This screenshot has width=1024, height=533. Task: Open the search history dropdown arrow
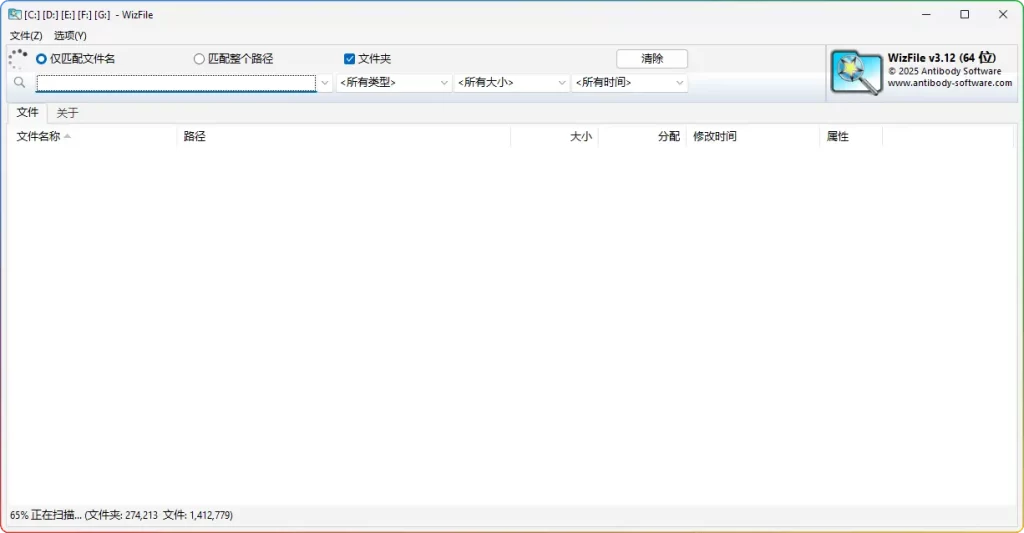[325, 83]
